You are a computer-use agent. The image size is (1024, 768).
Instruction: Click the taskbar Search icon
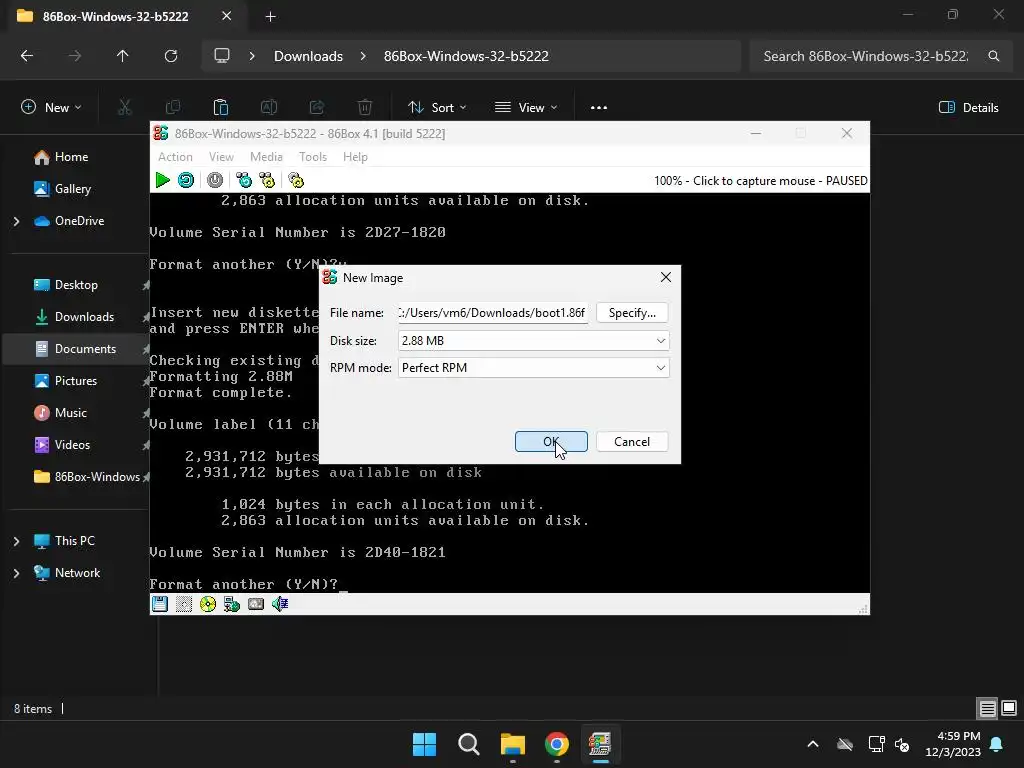(468, 744)
